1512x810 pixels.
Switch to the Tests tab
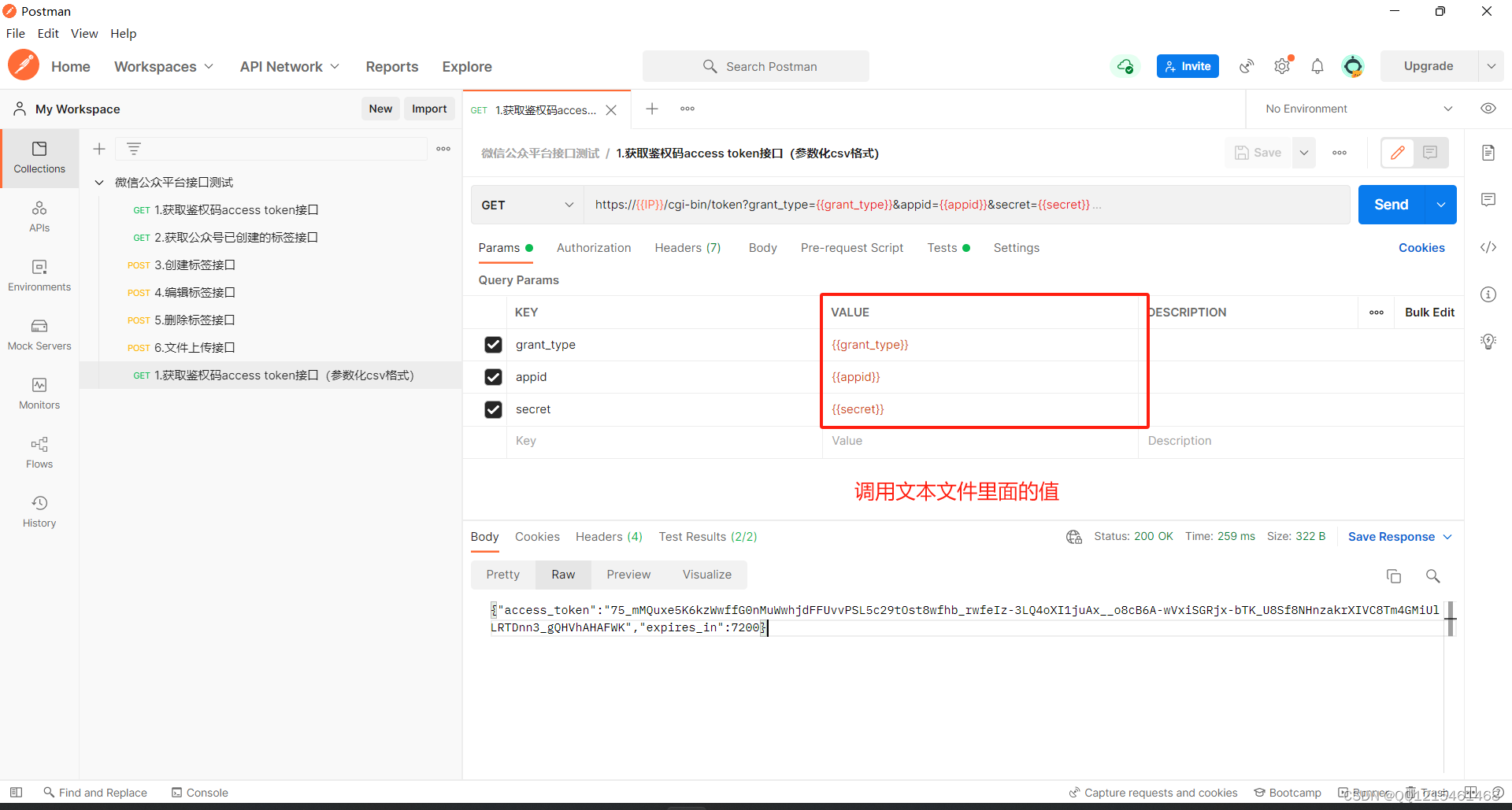[948, 248]
